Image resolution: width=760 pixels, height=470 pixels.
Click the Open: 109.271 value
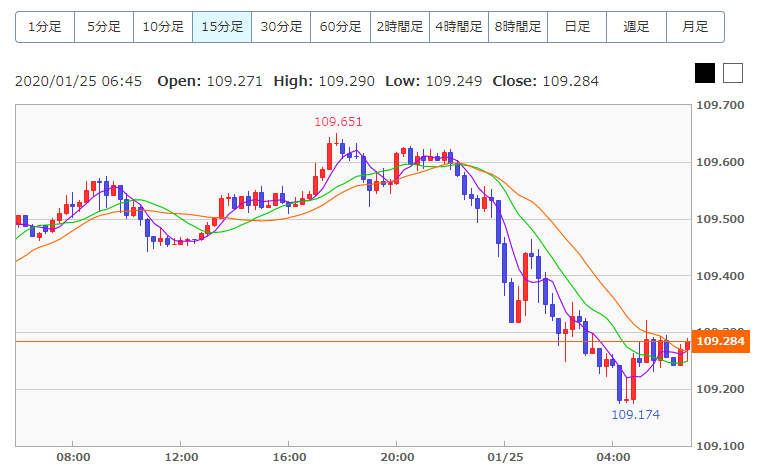210,81
